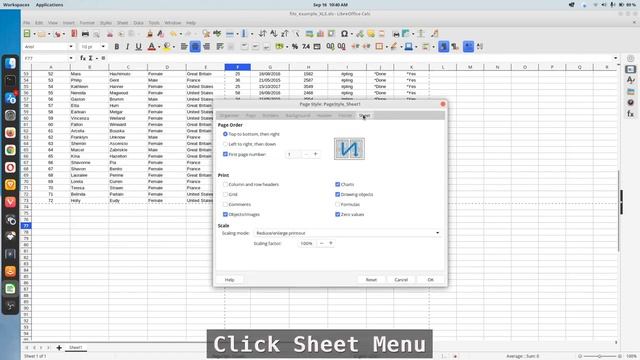Expand the background color dropdown arrow
The image size is (640, 360).
click(x=174, y=47)
